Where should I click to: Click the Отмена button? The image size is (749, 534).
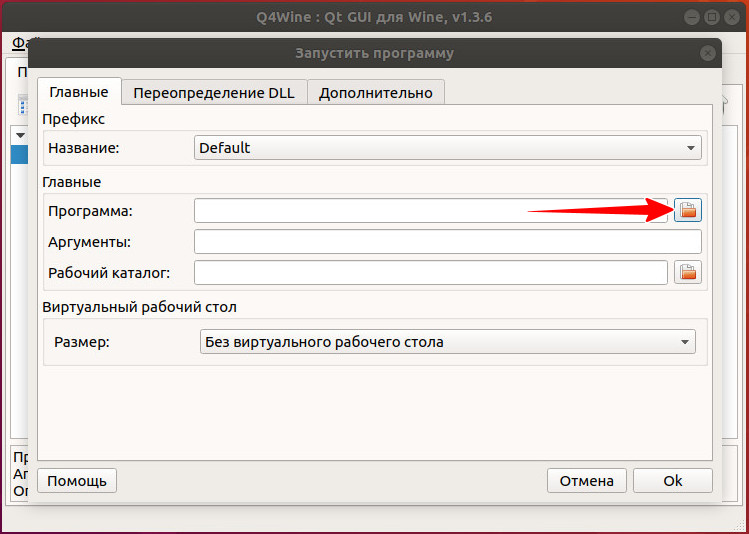pos(587,481)
